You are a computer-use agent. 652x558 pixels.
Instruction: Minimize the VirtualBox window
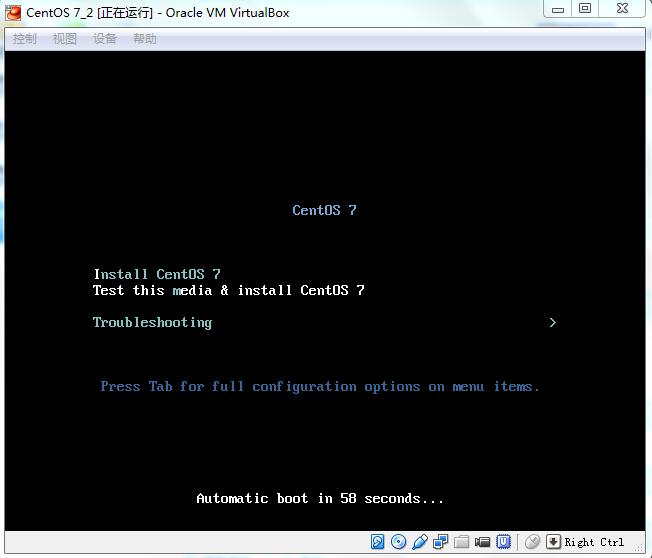tap(558, 8)
